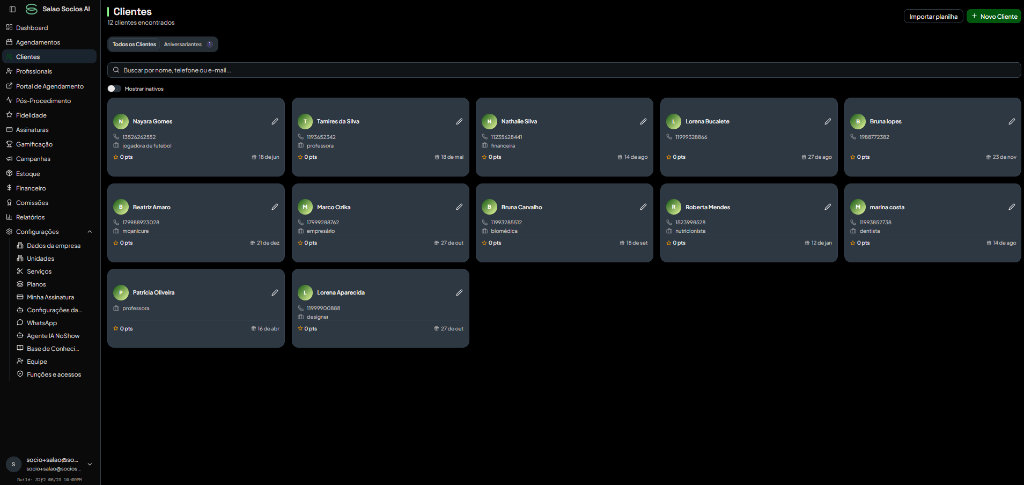Click the user avatar in sidebar footer
The width and height of the screenshot is (1024, 485).
(x=13, y=464)
